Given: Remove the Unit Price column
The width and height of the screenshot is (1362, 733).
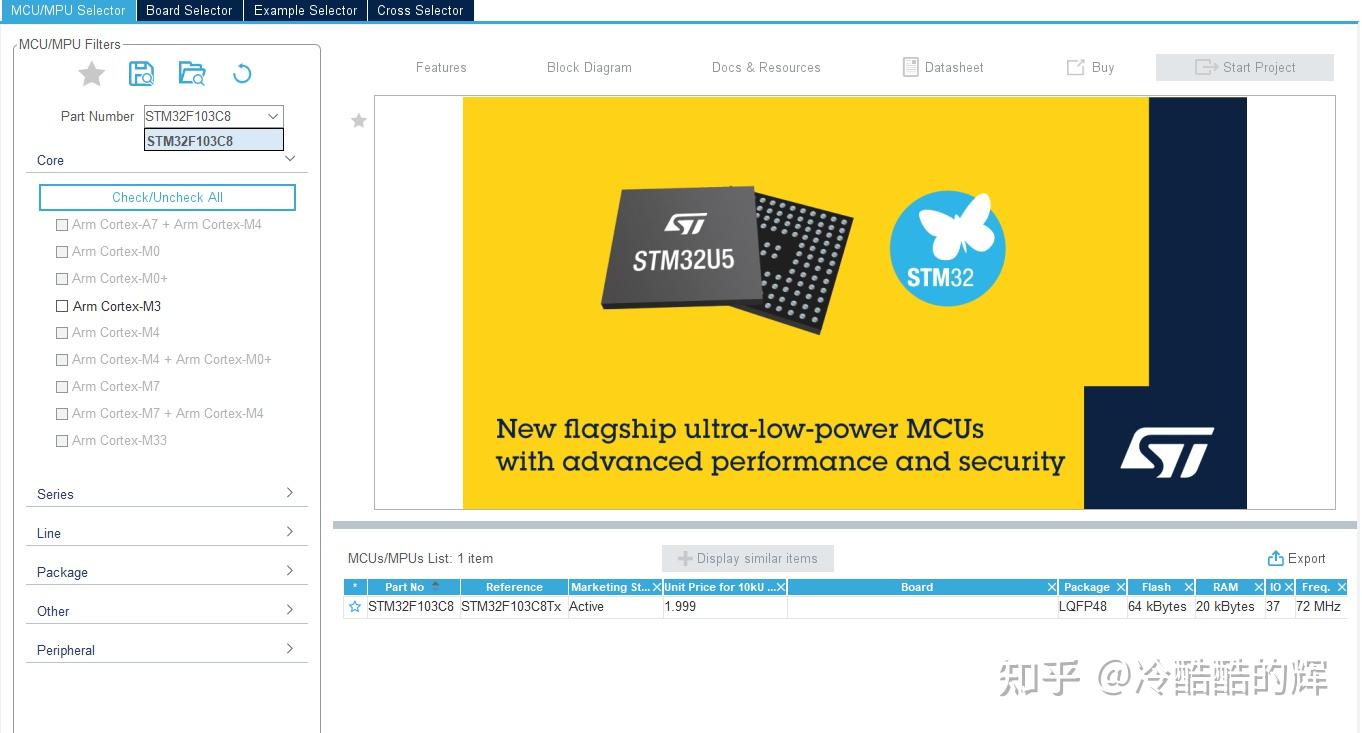Looking at the screenshot, I should click(x=781, y=587).
